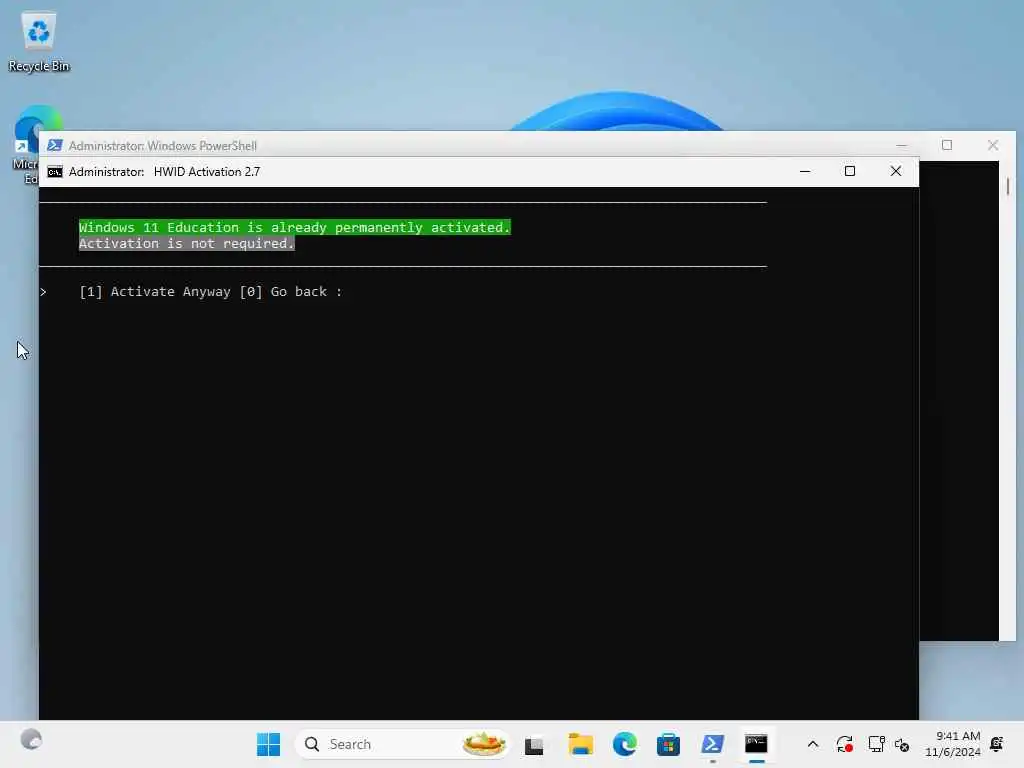Click the 'HWID Activation 2.7' title text
Image resolution: width=1024 pixels, height=768 pixels.
click(206, 172)
